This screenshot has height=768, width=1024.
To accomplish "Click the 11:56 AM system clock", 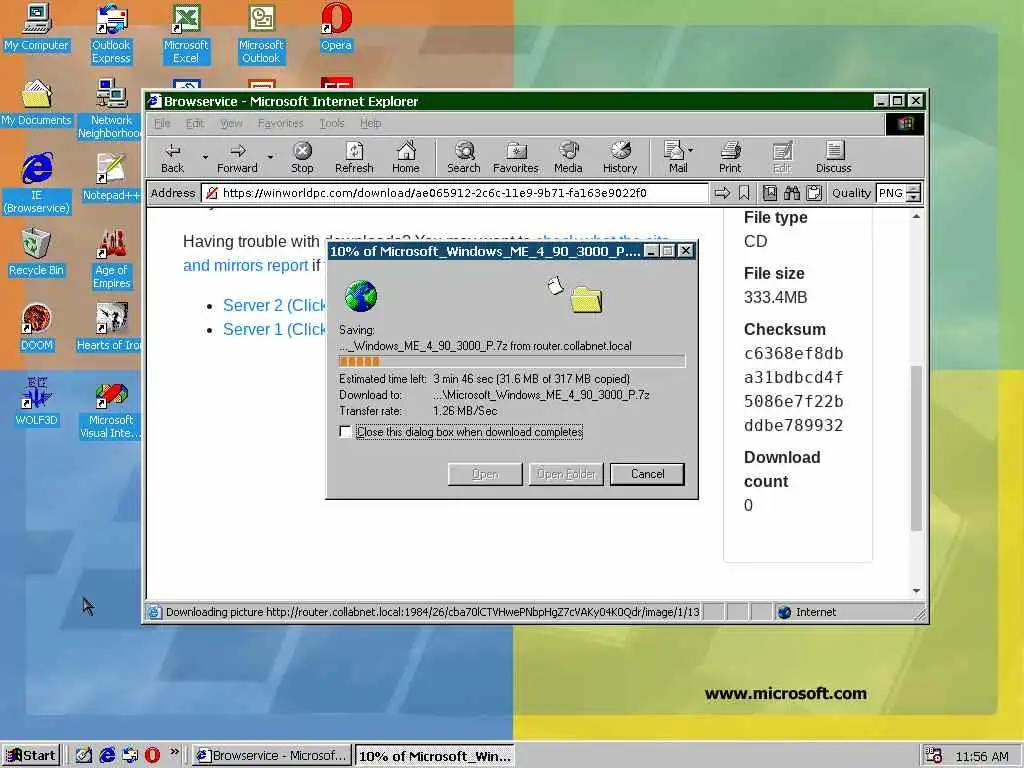I will tap(982, 756).
